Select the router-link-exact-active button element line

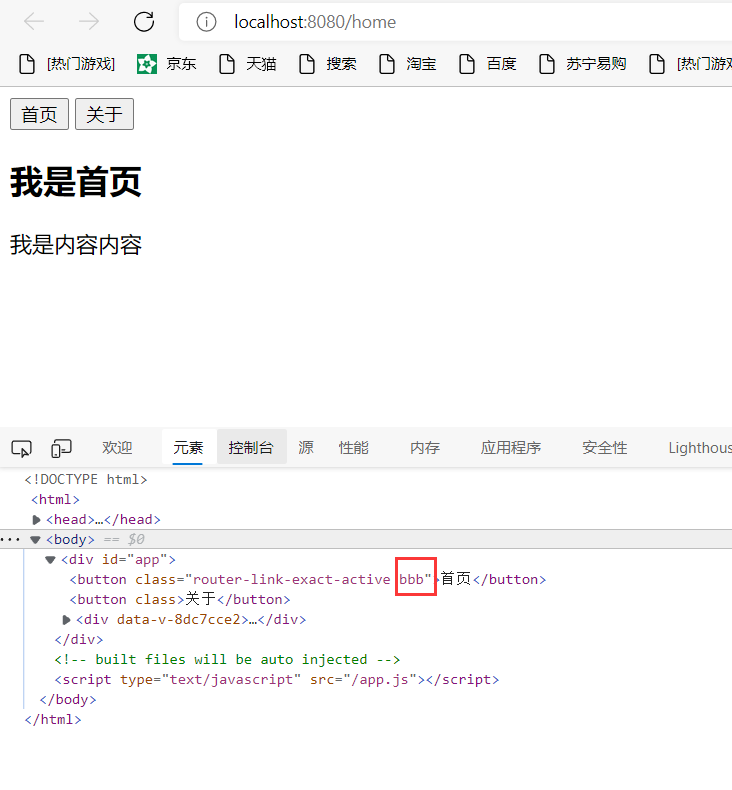pos(308,579)
